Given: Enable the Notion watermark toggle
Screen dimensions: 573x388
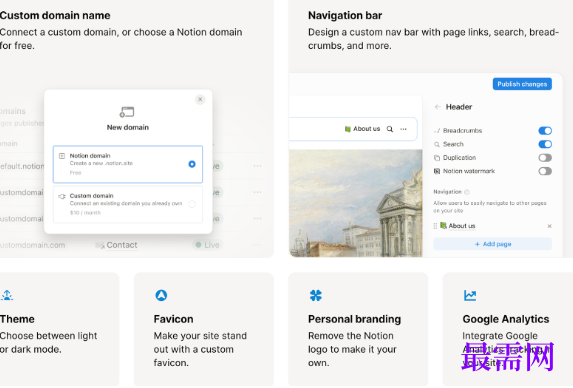Looking at the screenshot, I should point(545,171).
